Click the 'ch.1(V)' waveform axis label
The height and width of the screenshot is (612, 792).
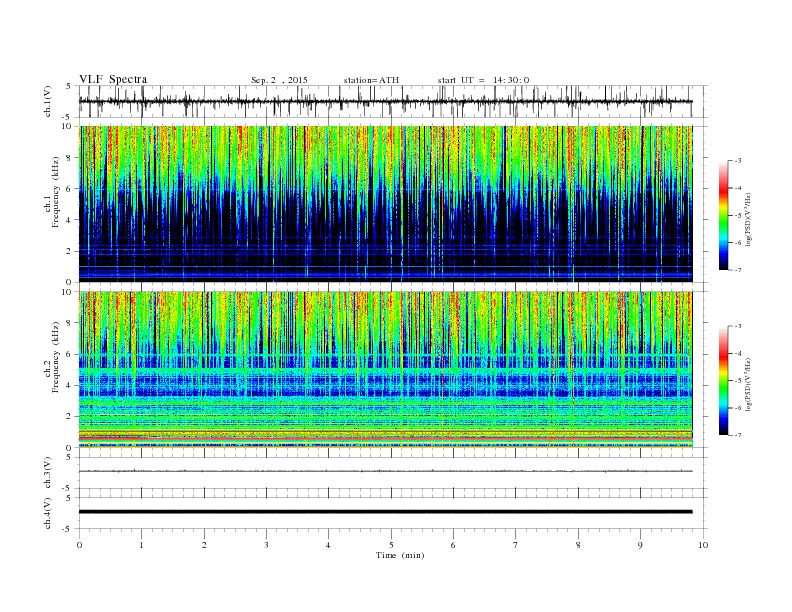click(x=48, y=101)
